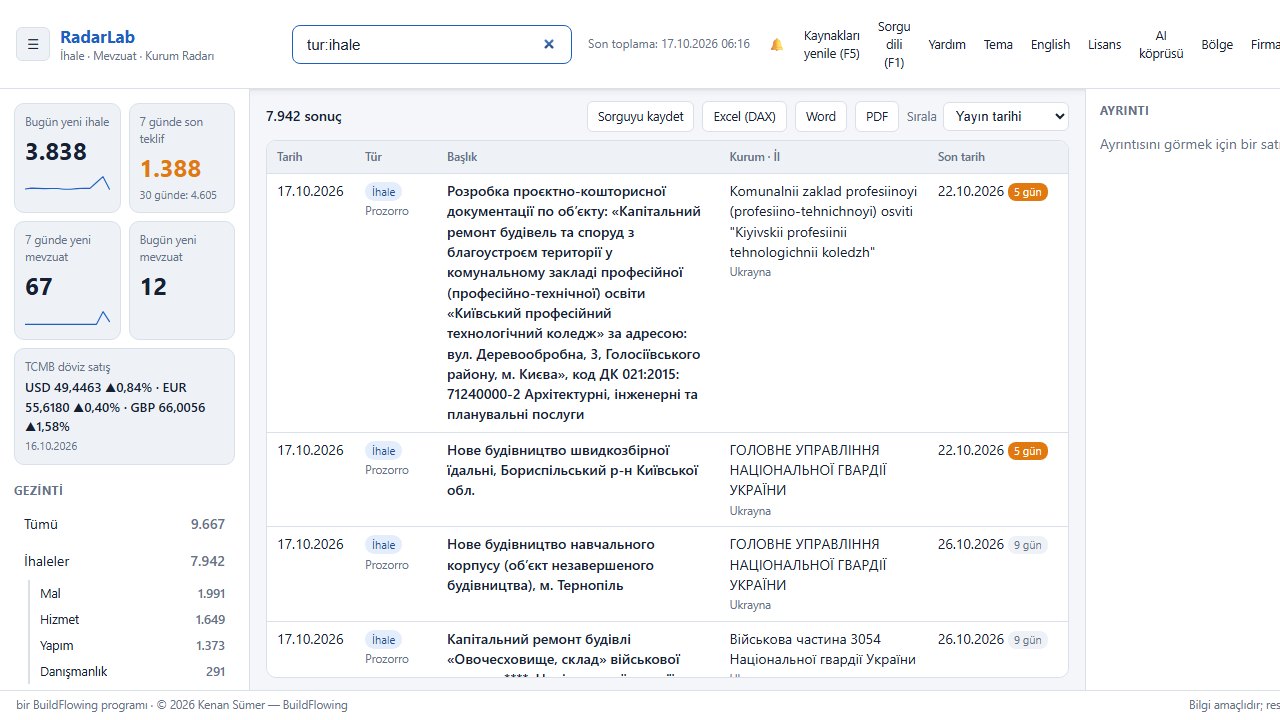This screenshot has width=1280, height=720.
Task: Open the Розробка проєктно-кошторисної документації tender row
Action: (x=667, y=303)
